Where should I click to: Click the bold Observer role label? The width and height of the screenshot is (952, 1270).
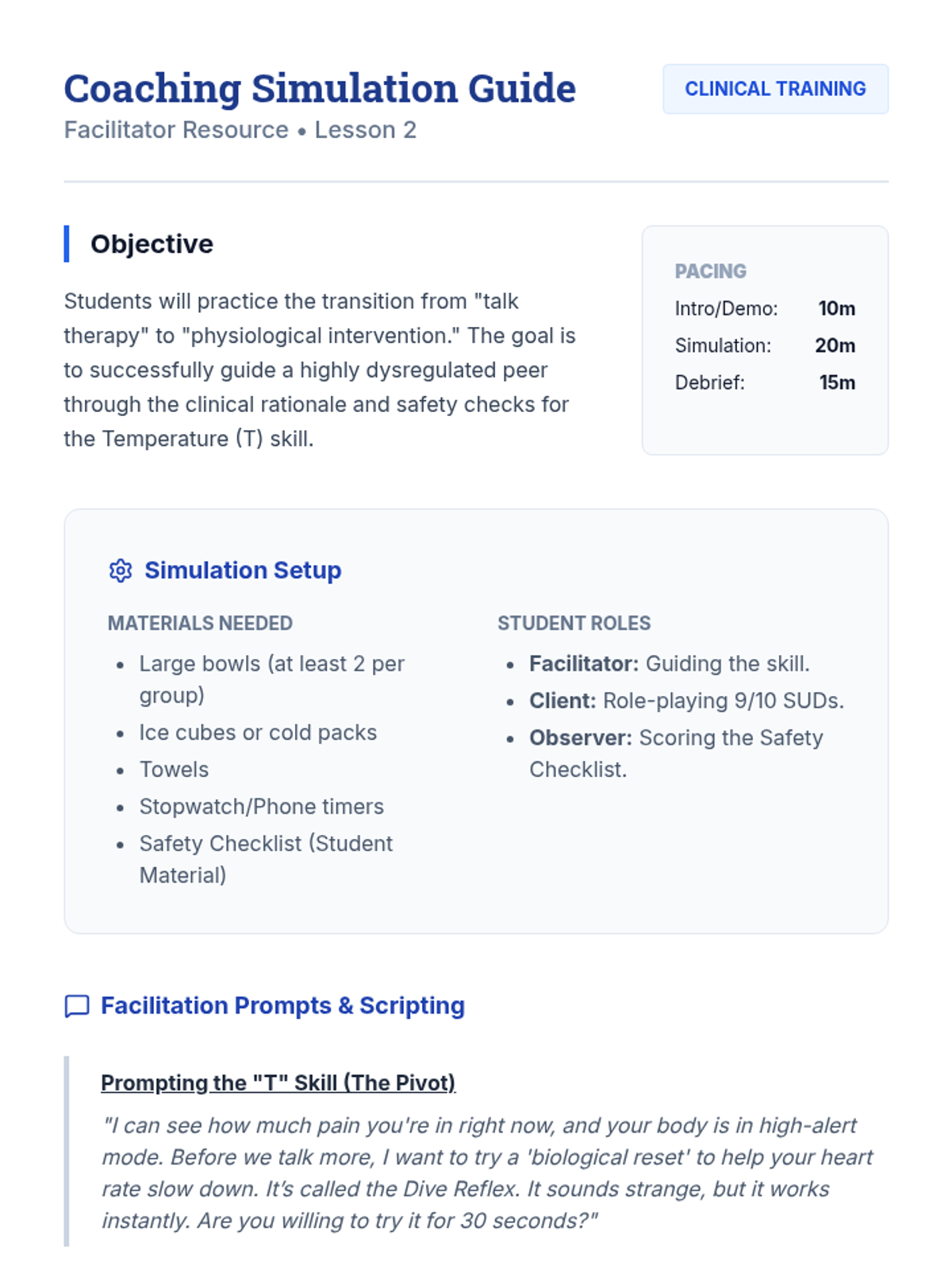click(x=580, y=738)
